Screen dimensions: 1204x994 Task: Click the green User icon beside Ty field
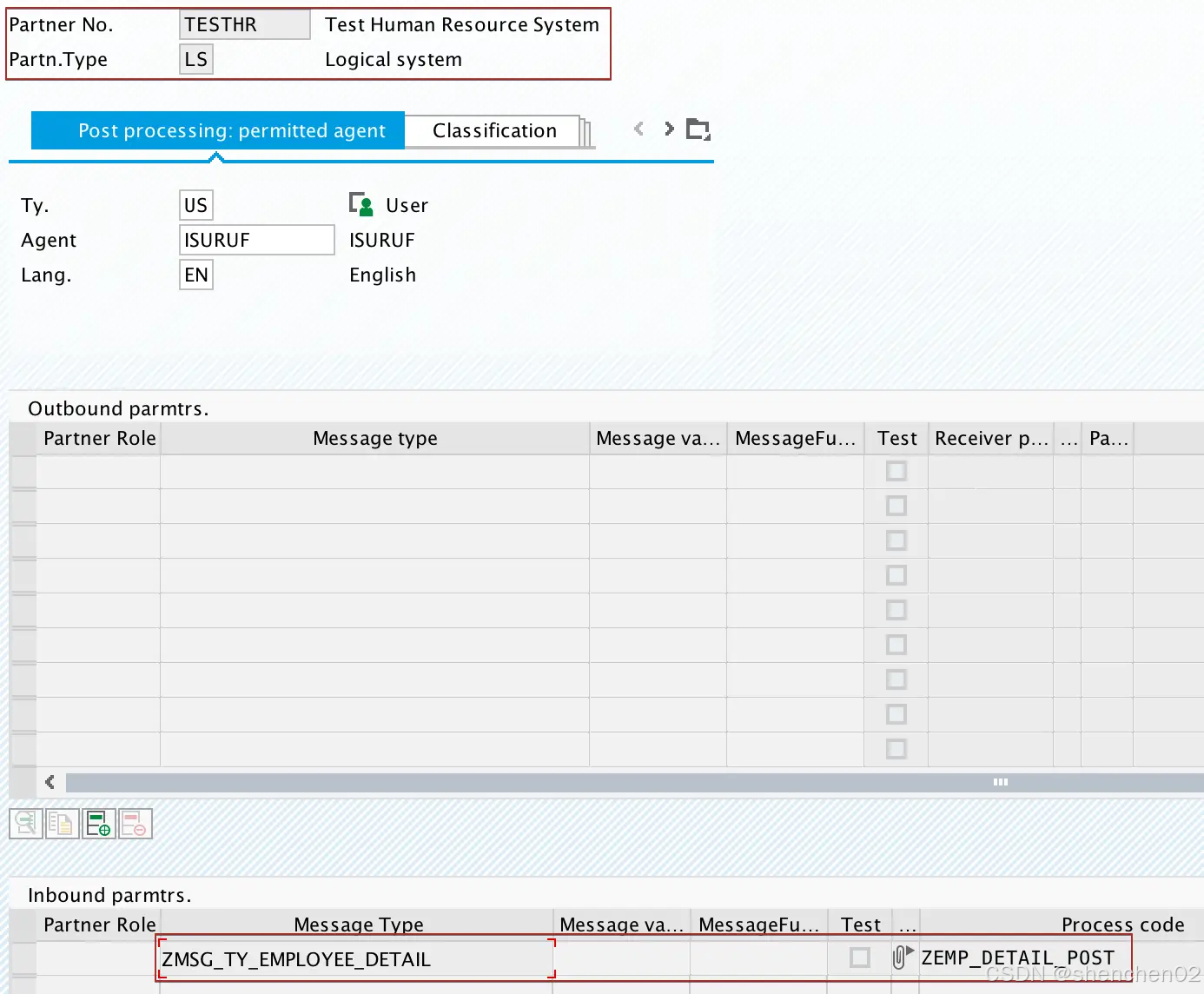(x=361, y=204)
